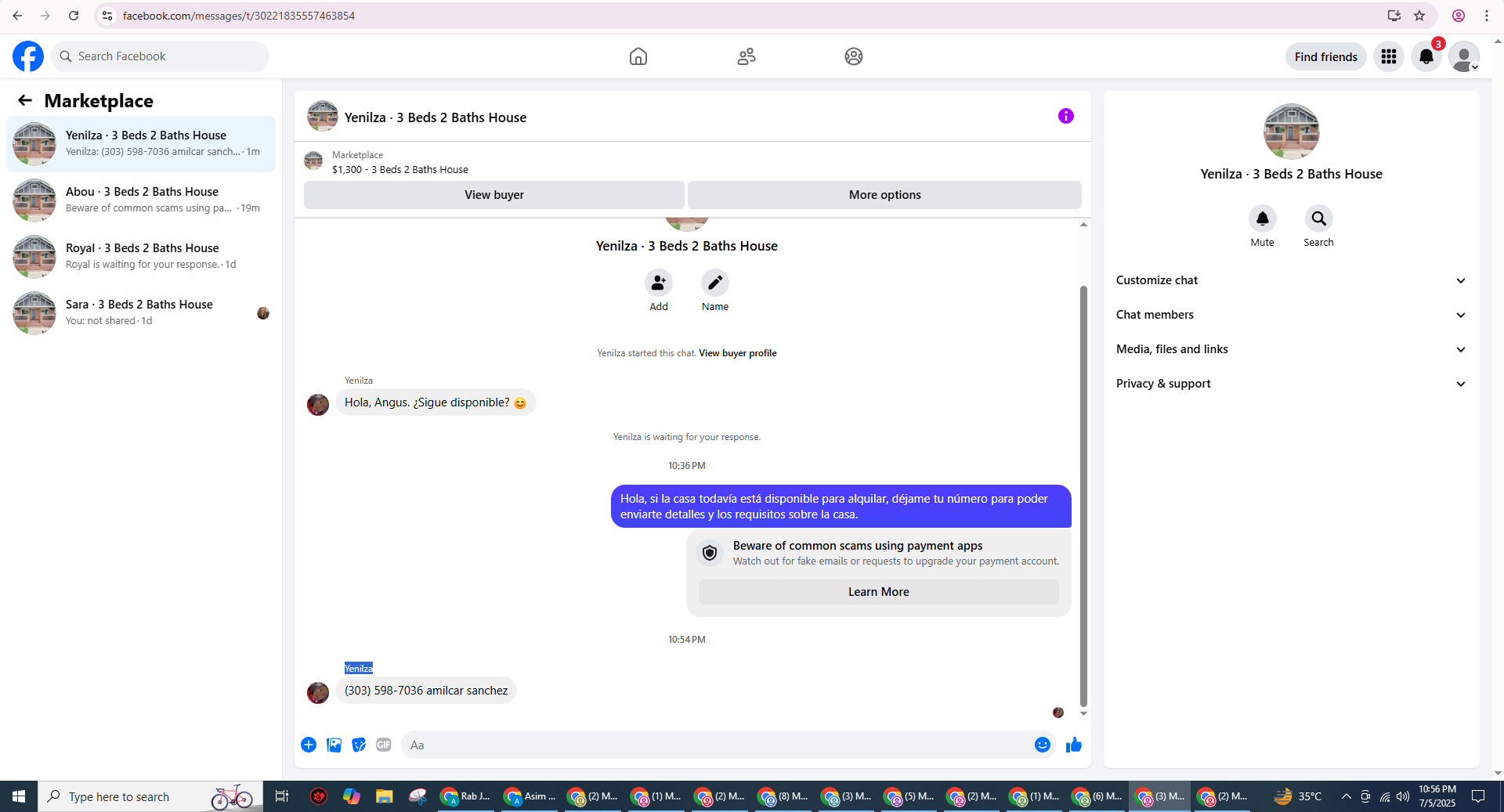Open the Windows notification center icon
Viewport: 1504px width, 812px height.
point(1478,796)
